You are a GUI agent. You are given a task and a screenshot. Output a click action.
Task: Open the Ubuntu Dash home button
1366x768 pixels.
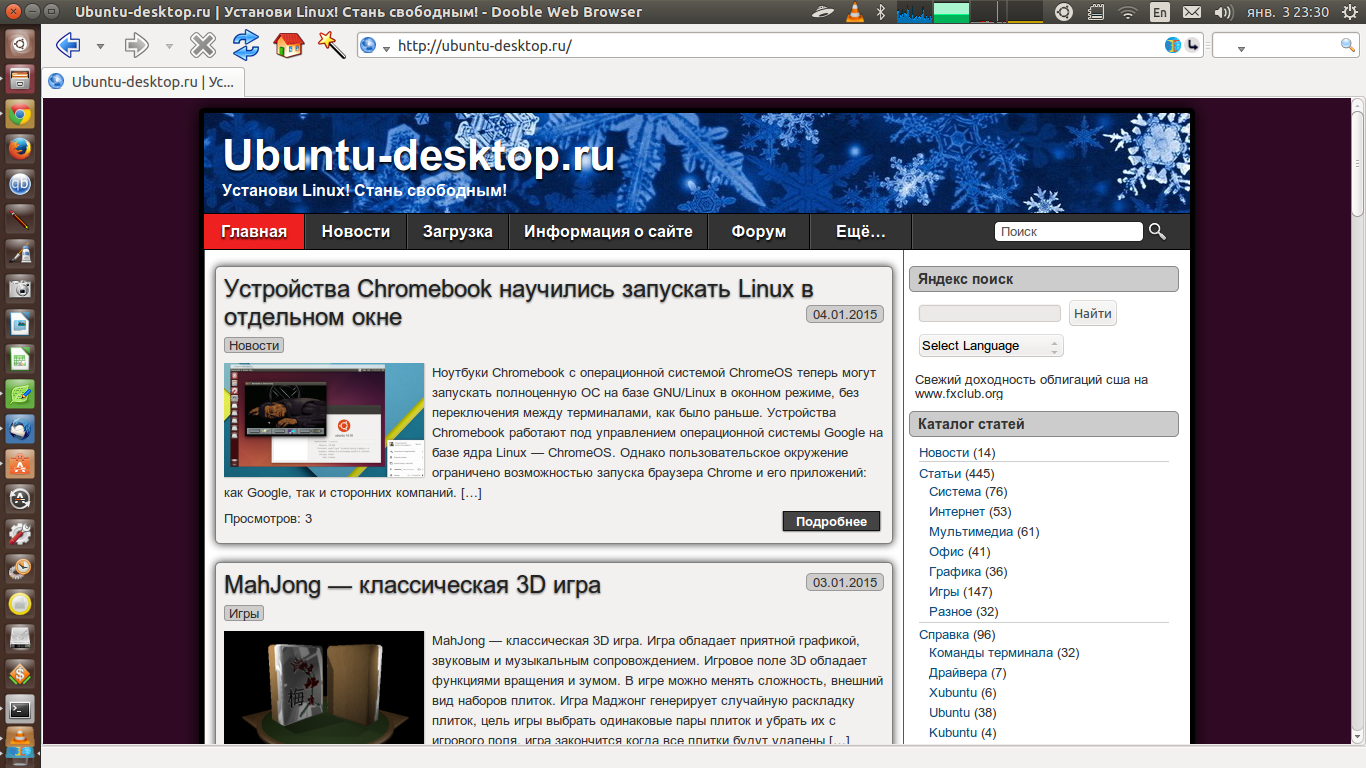20,44
